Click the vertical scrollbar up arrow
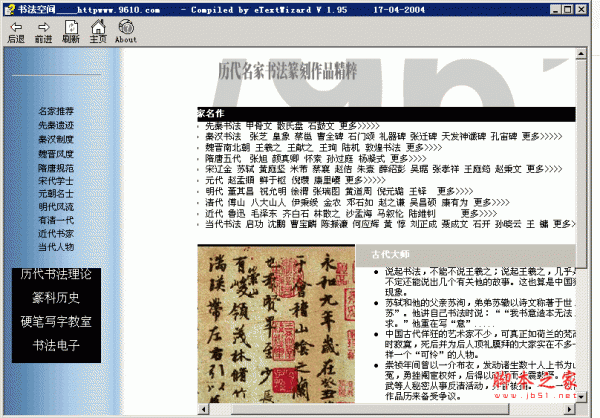Viewport: 600px width, 418px height. [x=581, y=54]
